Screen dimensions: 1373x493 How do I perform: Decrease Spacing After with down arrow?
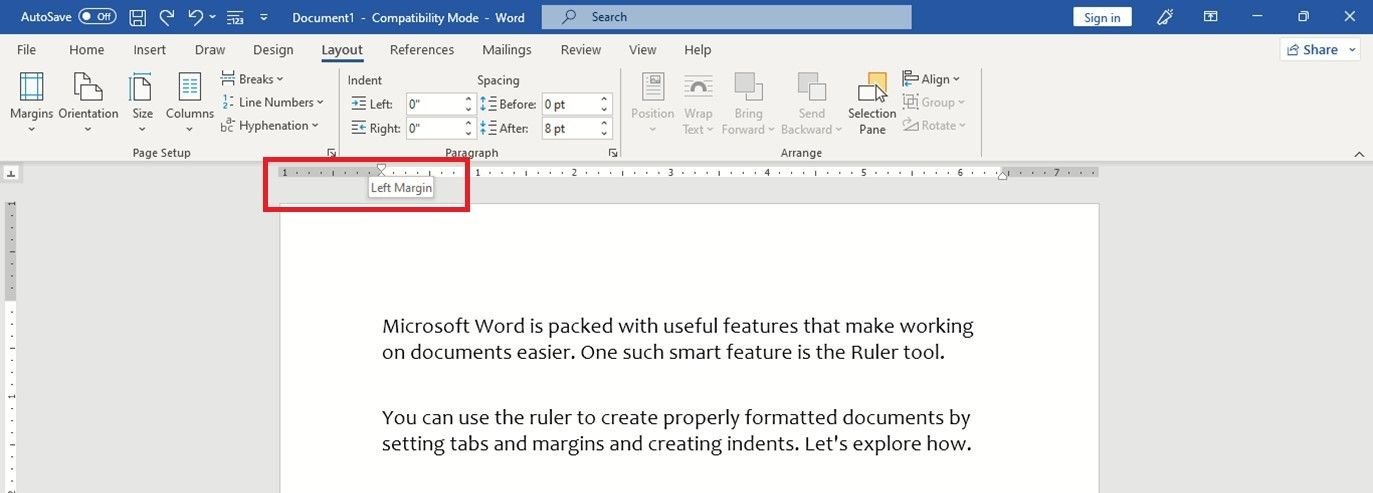(x=605, y=133)
